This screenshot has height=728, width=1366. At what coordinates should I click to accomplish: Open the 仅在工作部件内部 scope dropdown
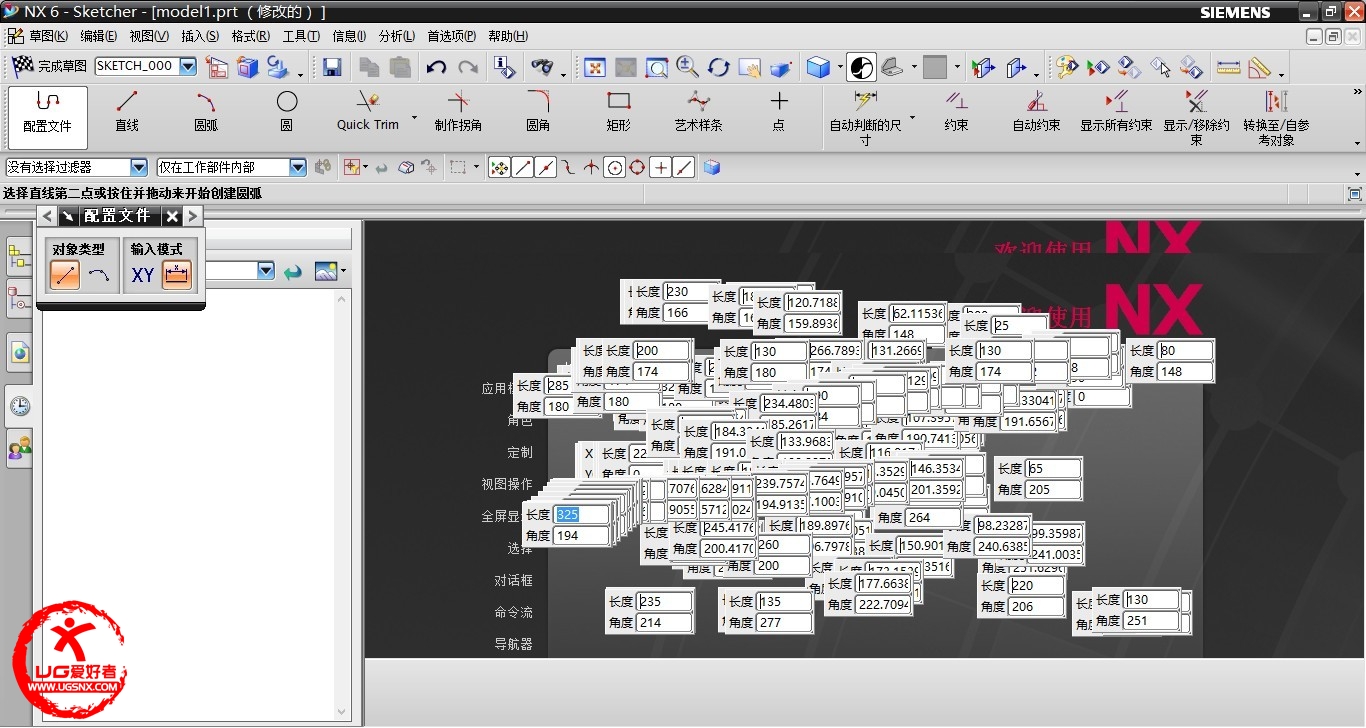298,168
